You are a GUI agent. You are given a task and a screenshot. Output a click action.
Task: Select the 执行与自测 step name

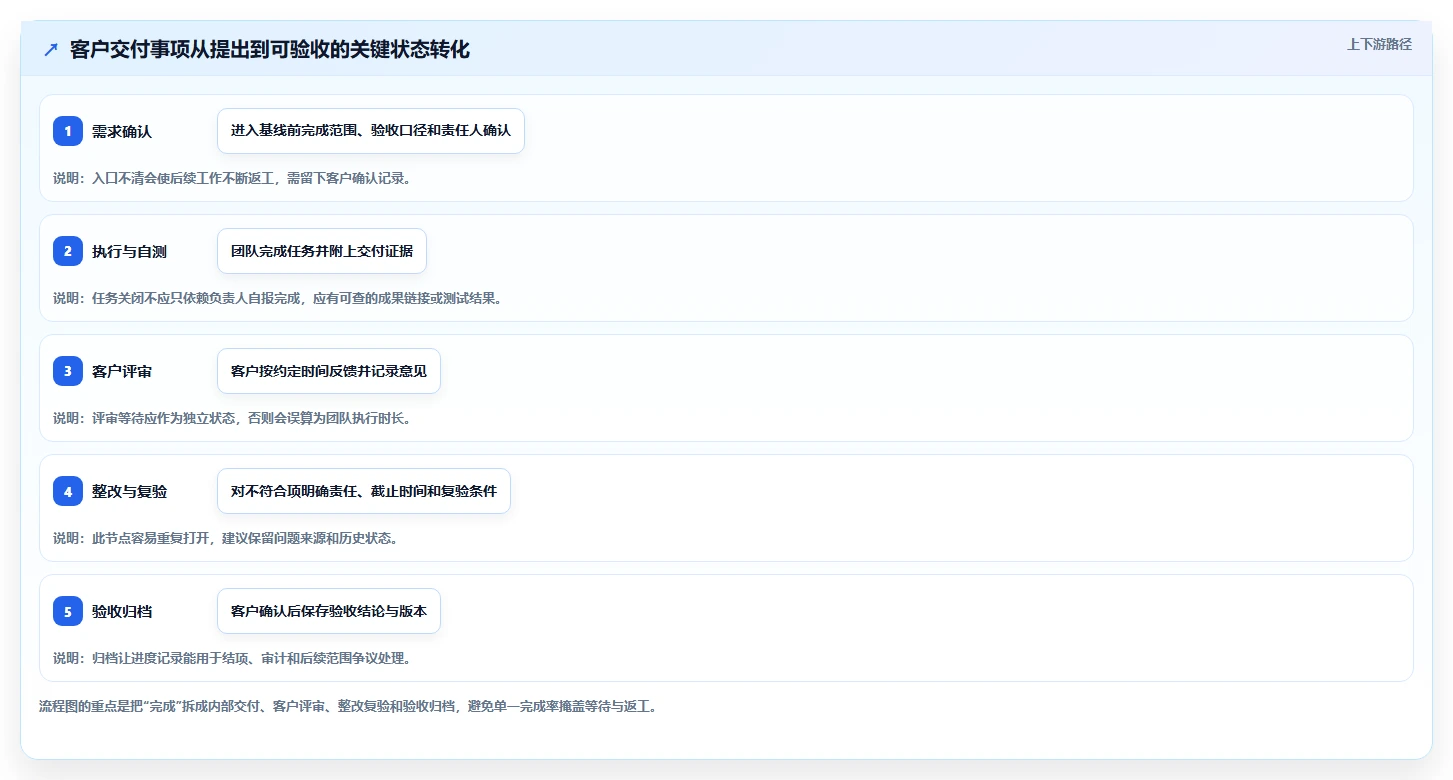tap(129, 251)
